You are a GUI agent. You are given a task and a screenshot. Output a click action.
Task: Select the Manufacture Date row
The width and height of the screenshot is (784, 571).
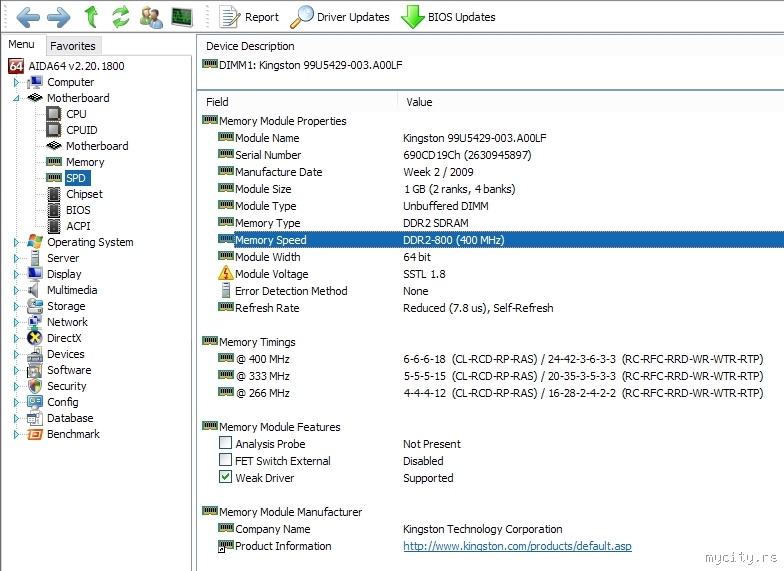coord(500,172)
